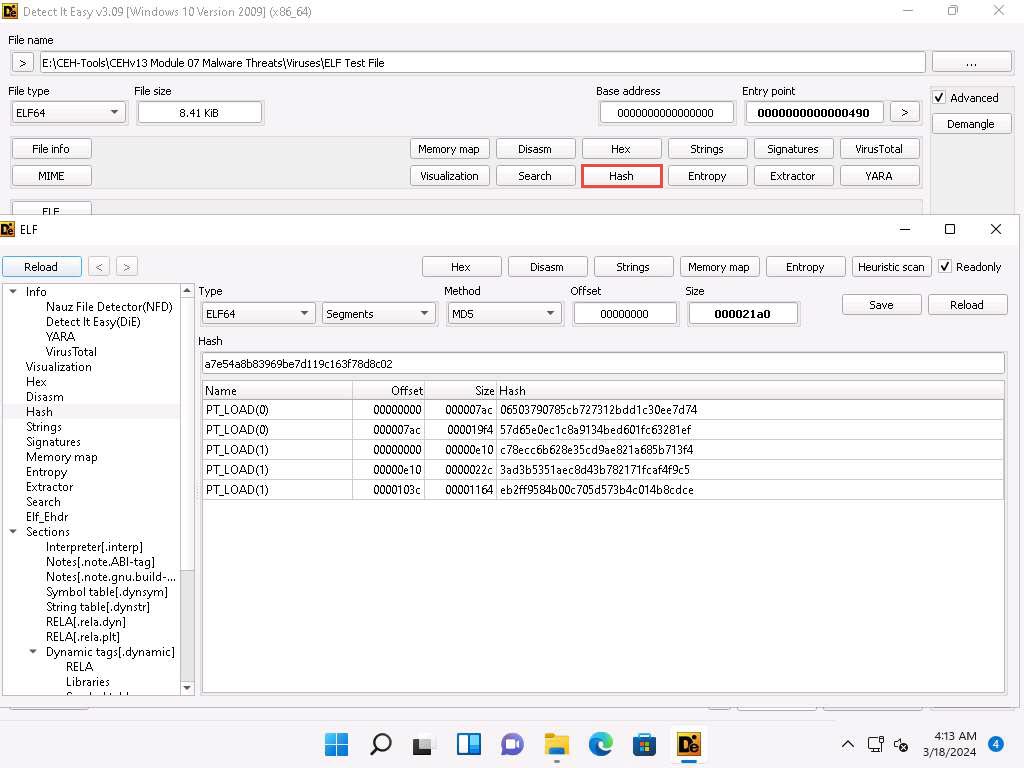The width and height of the screenshot is (1024, 768).
Task: Click Detect It Easy taskbar icon
Action: [x=688, y=744]
